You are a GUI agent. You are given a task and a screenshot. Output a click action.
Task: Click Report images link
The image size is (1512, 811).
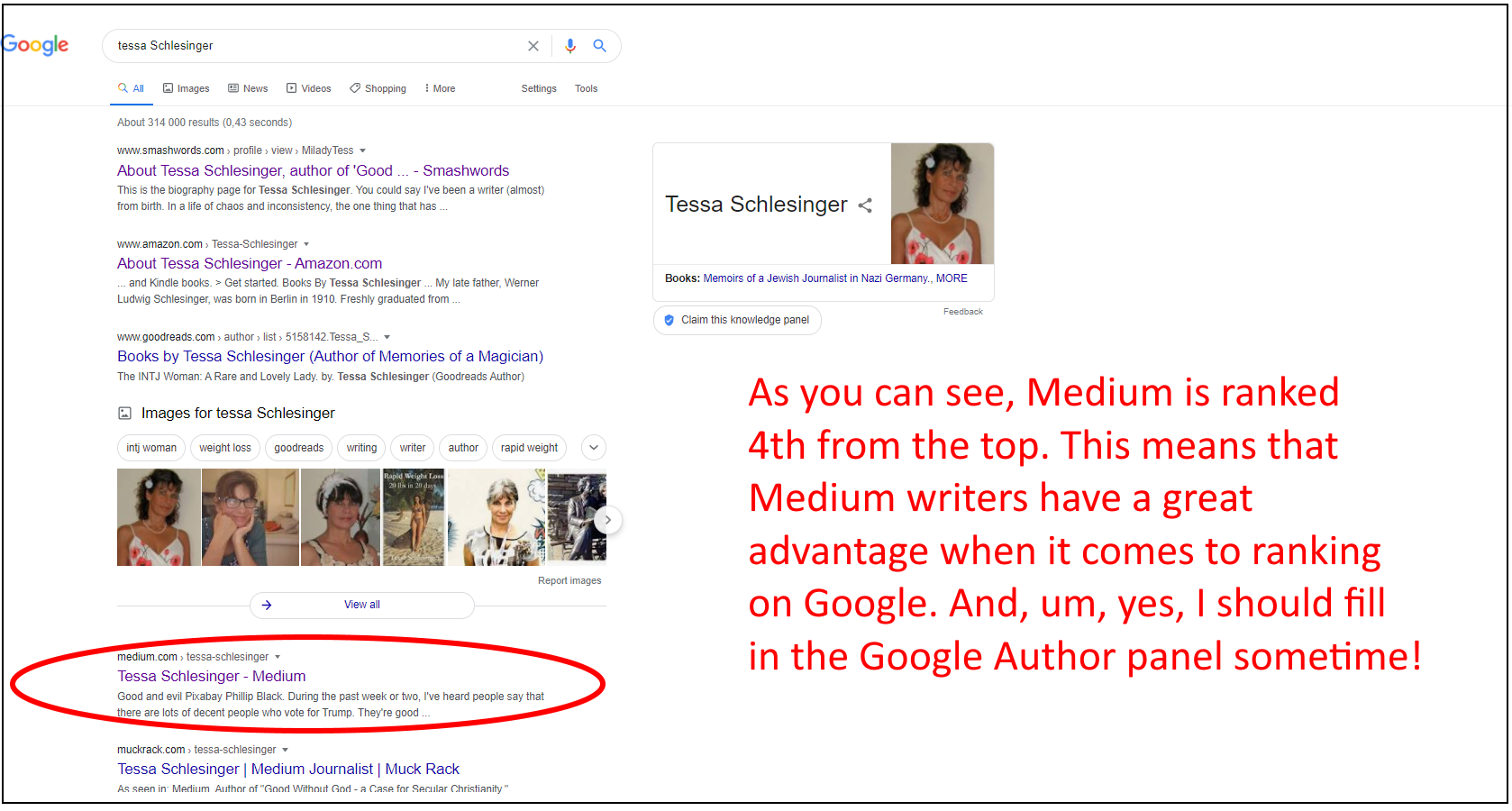[569, 580]
